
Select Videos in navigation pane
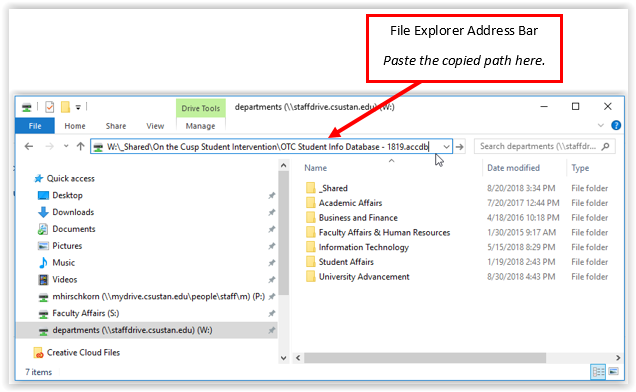pos(64,280)
